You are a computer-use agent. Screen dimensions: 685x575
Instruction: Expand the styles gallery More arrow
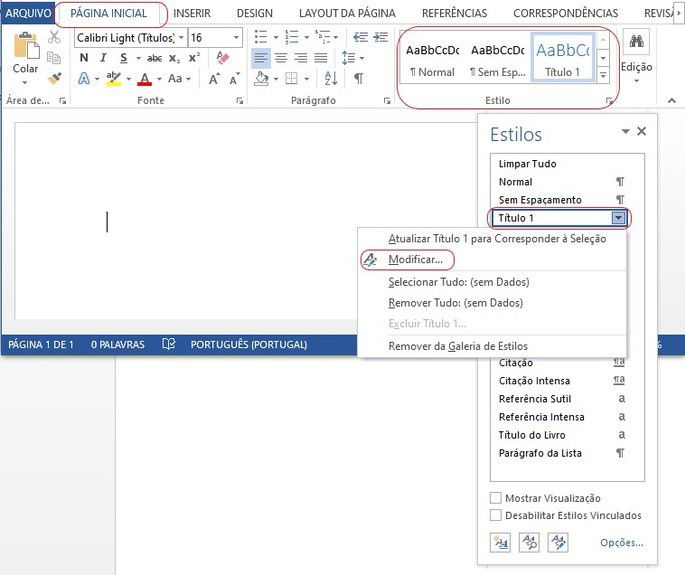point(603,75)
